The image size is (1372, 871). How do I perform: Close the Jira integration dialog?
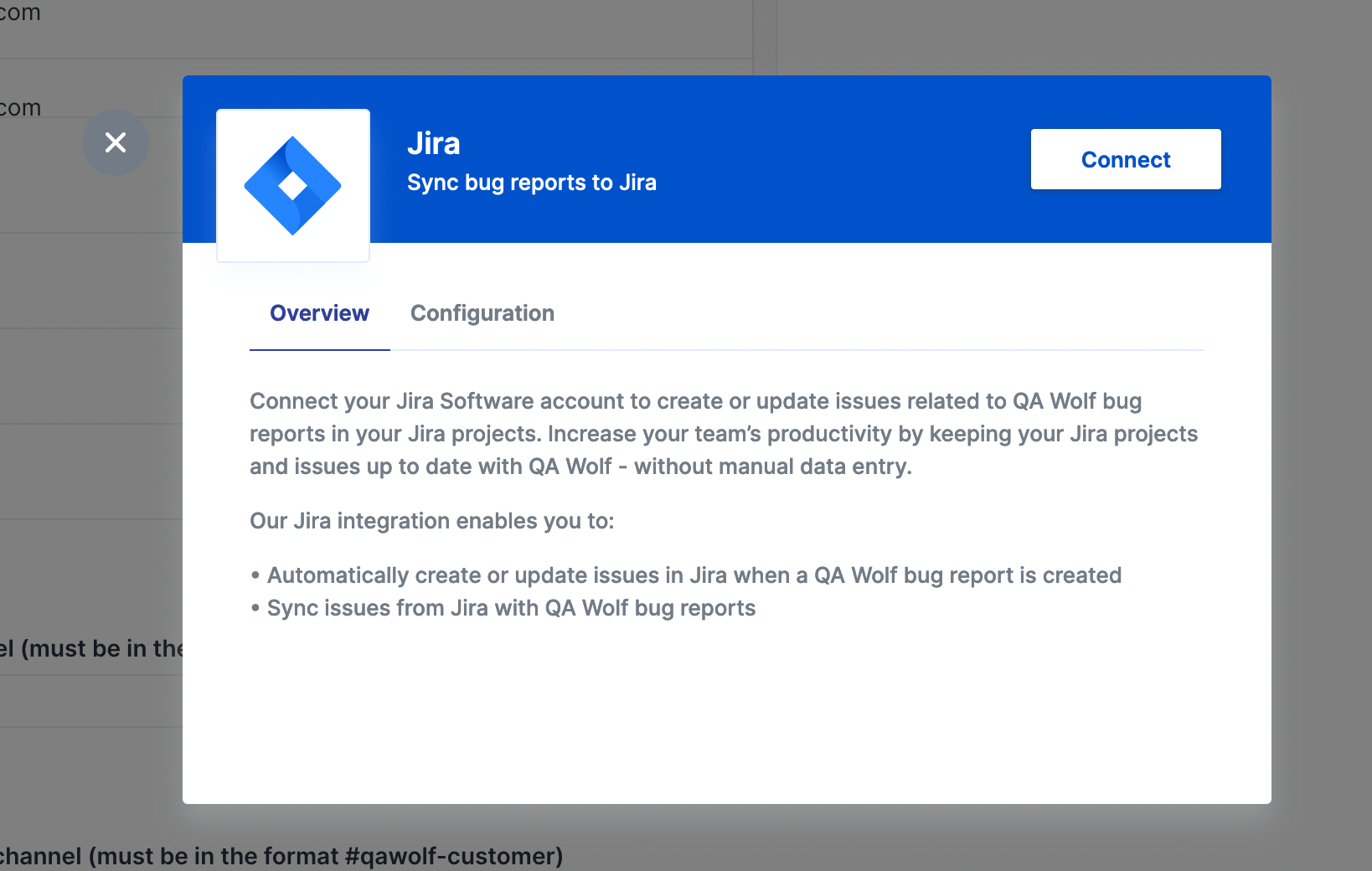[x=116, y=142]
